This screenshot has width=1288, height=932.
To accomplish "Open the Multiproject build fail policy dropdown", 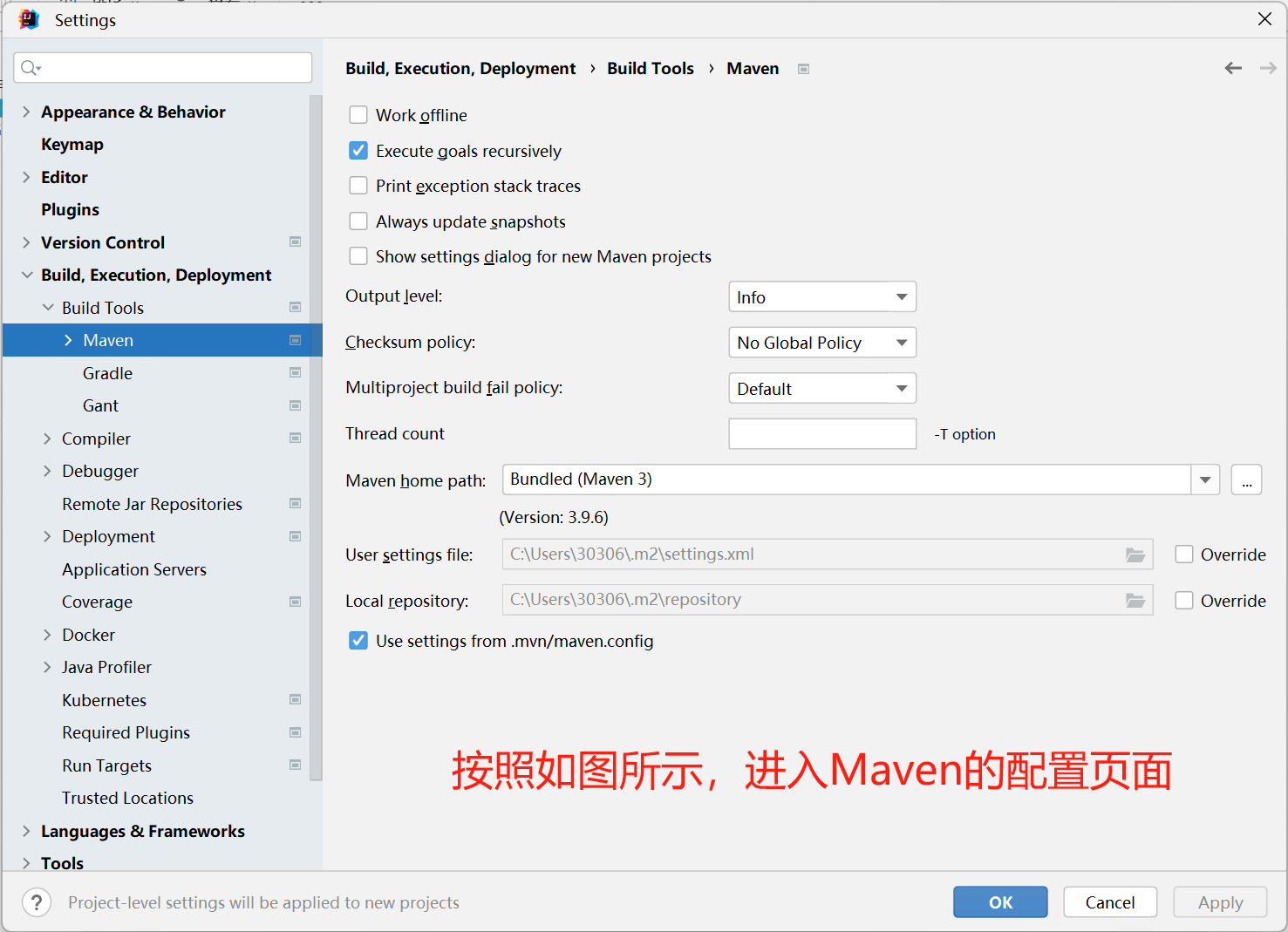I will [822, 389].
